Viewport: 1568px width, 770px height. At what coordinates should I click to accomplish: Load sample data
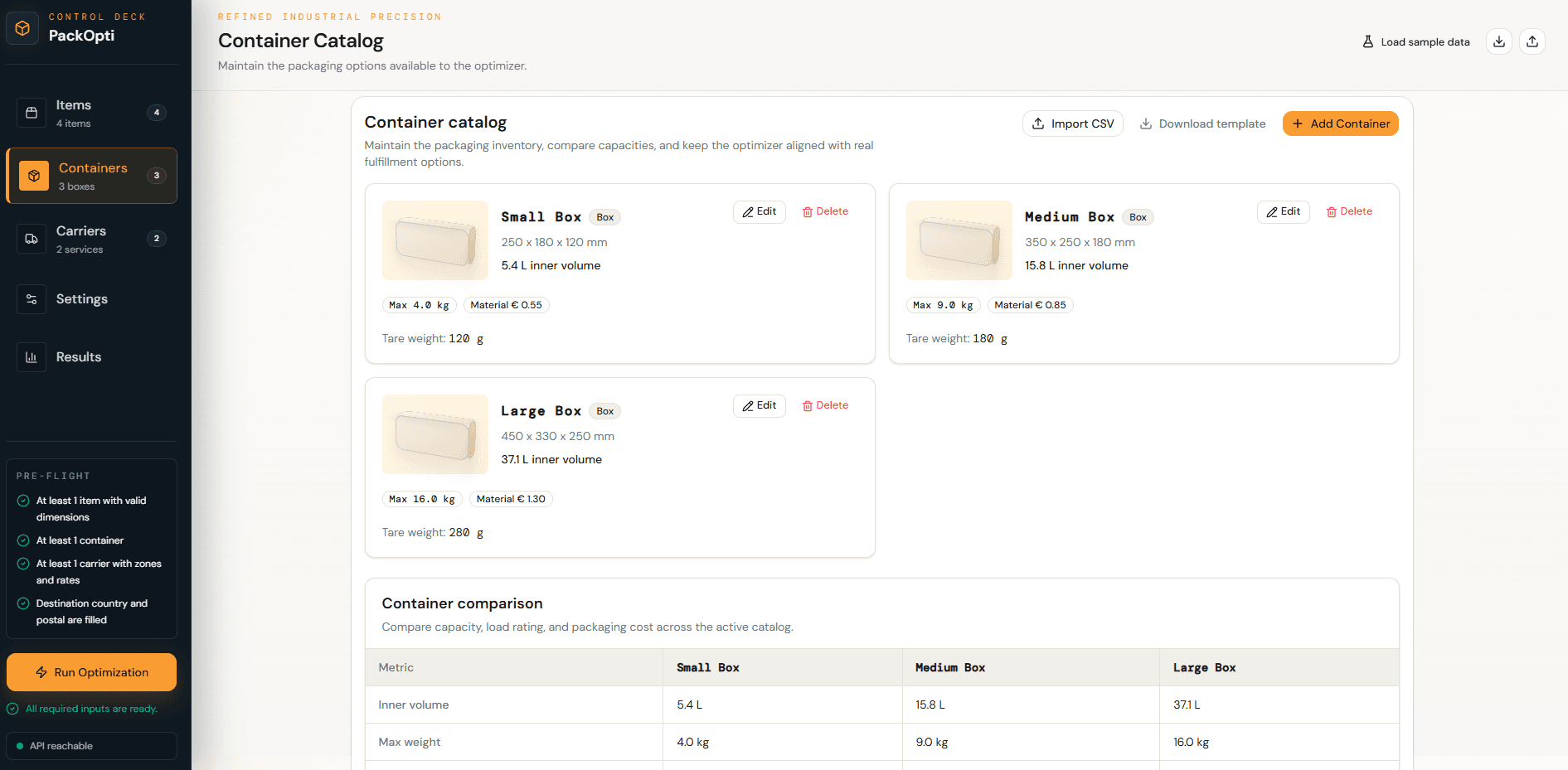[x=1416, y=41]
